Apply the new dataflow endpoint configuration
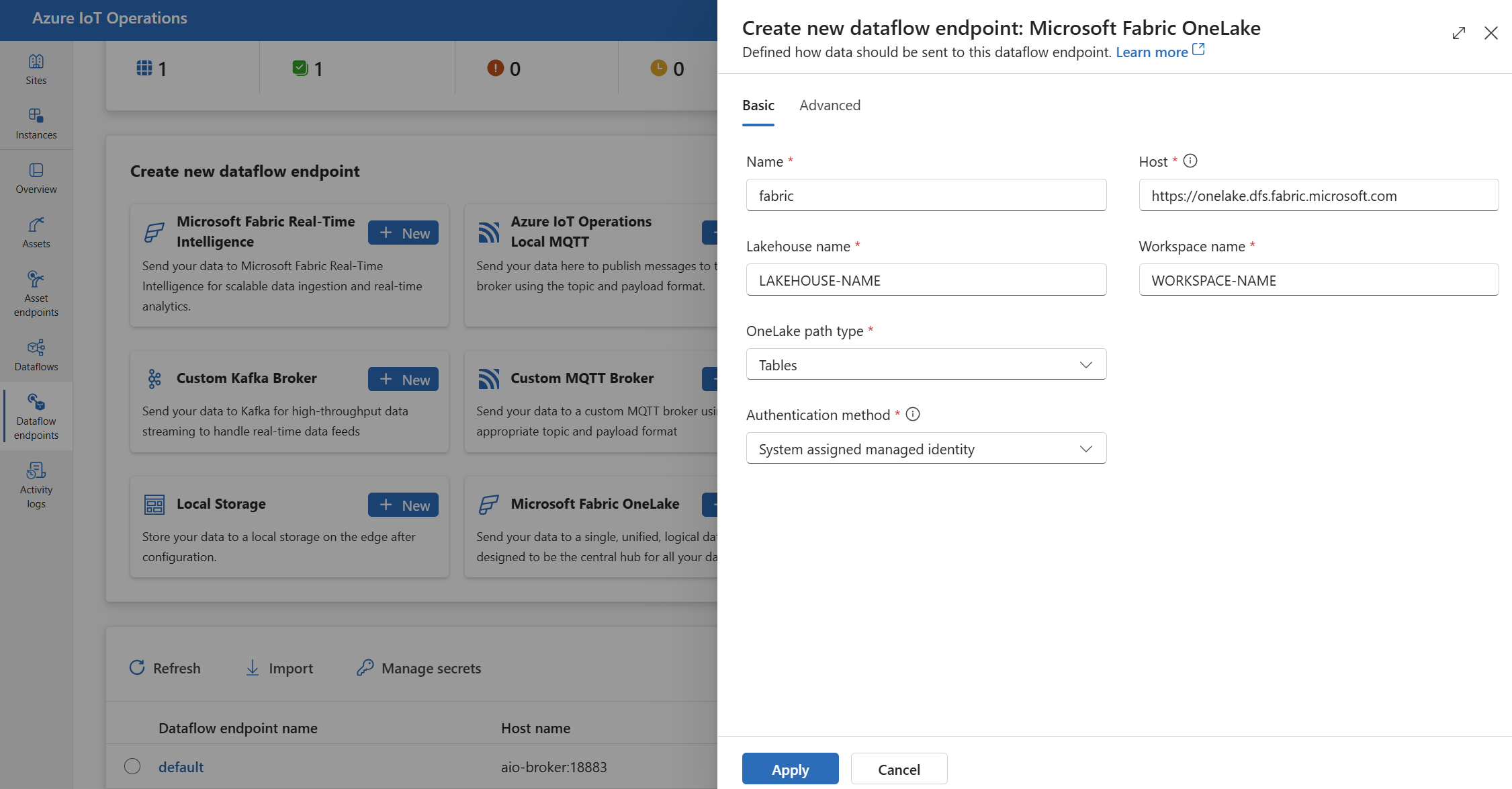1512x789 pixels. (790, 768)
